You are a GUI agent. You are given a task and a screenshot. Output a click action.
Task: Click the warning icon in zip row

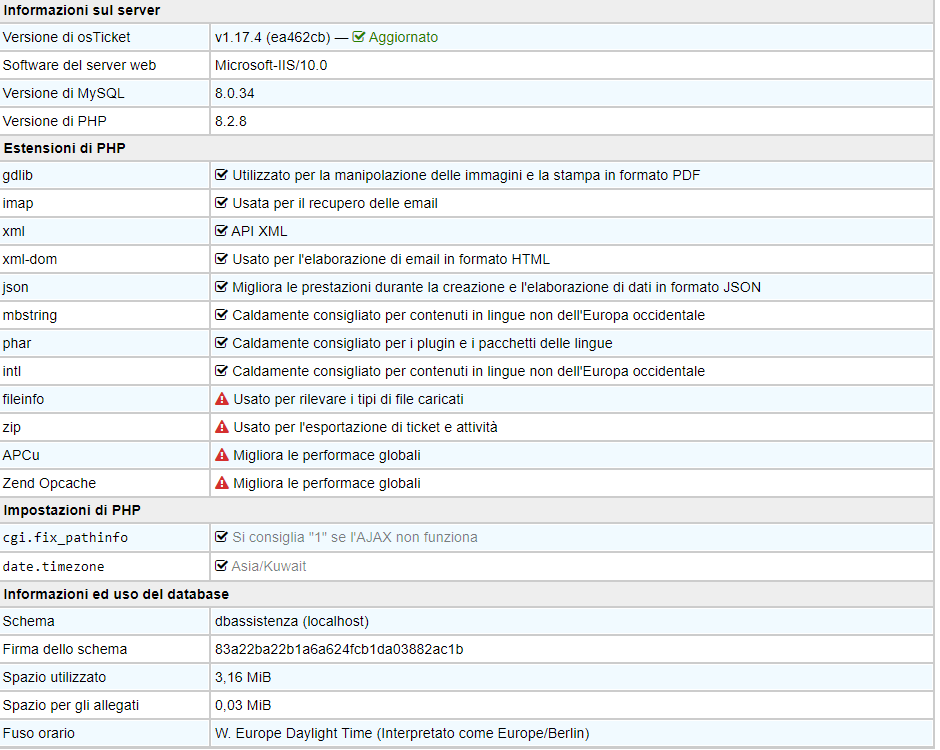tap(222, 427)
